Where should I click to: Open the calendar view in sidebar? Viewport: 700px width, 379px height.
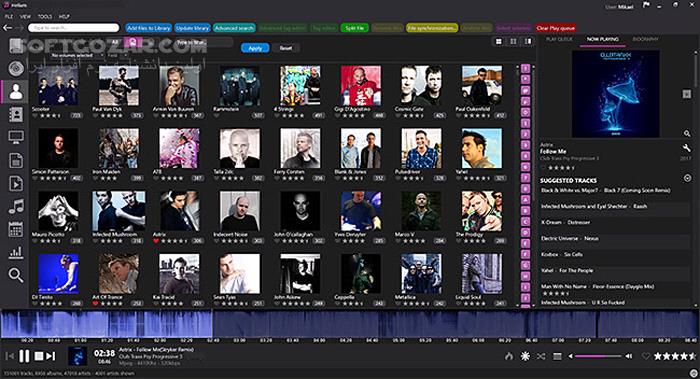point(16,229)
